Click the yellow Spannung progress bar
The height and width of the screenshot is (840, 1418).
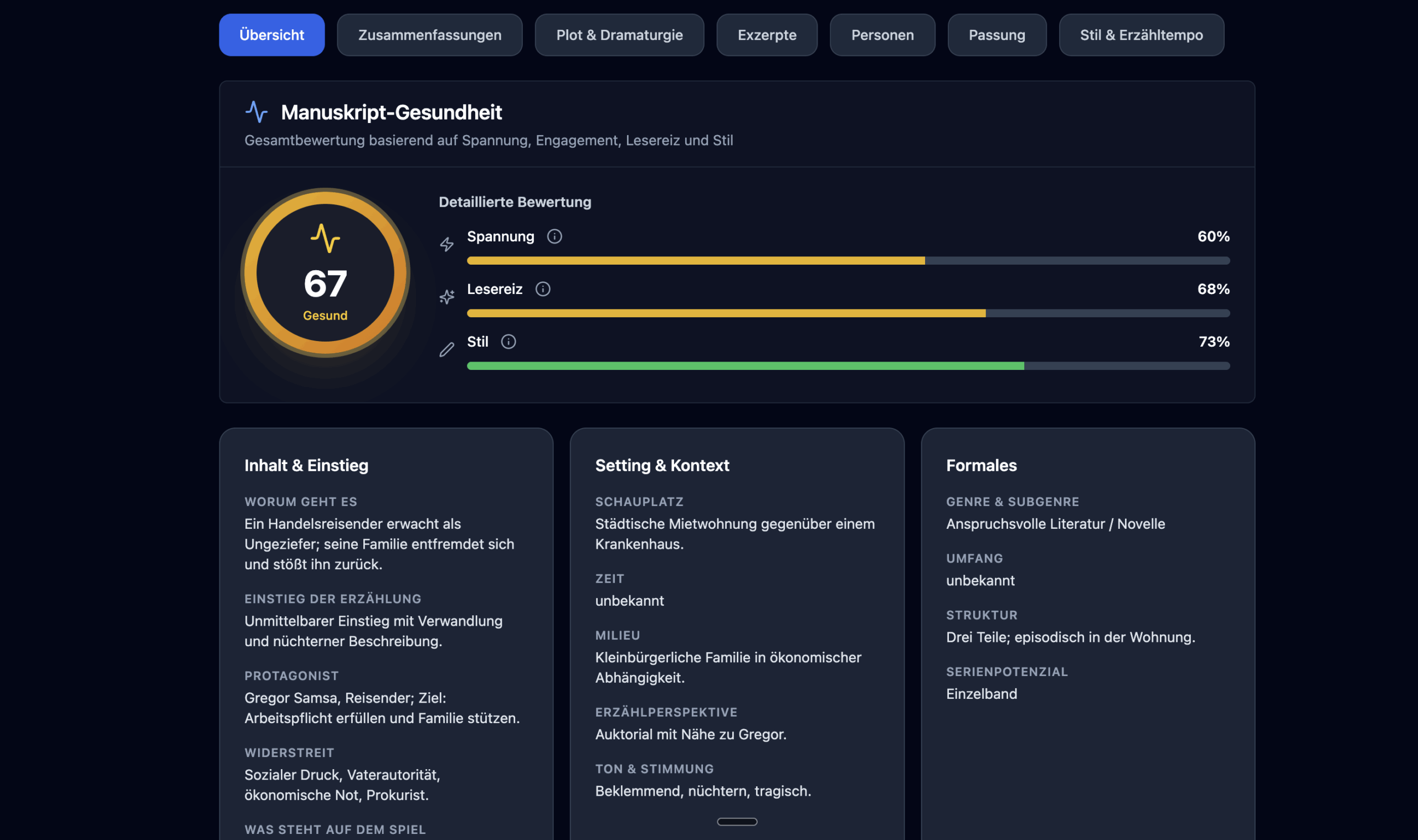coord(695,261)
